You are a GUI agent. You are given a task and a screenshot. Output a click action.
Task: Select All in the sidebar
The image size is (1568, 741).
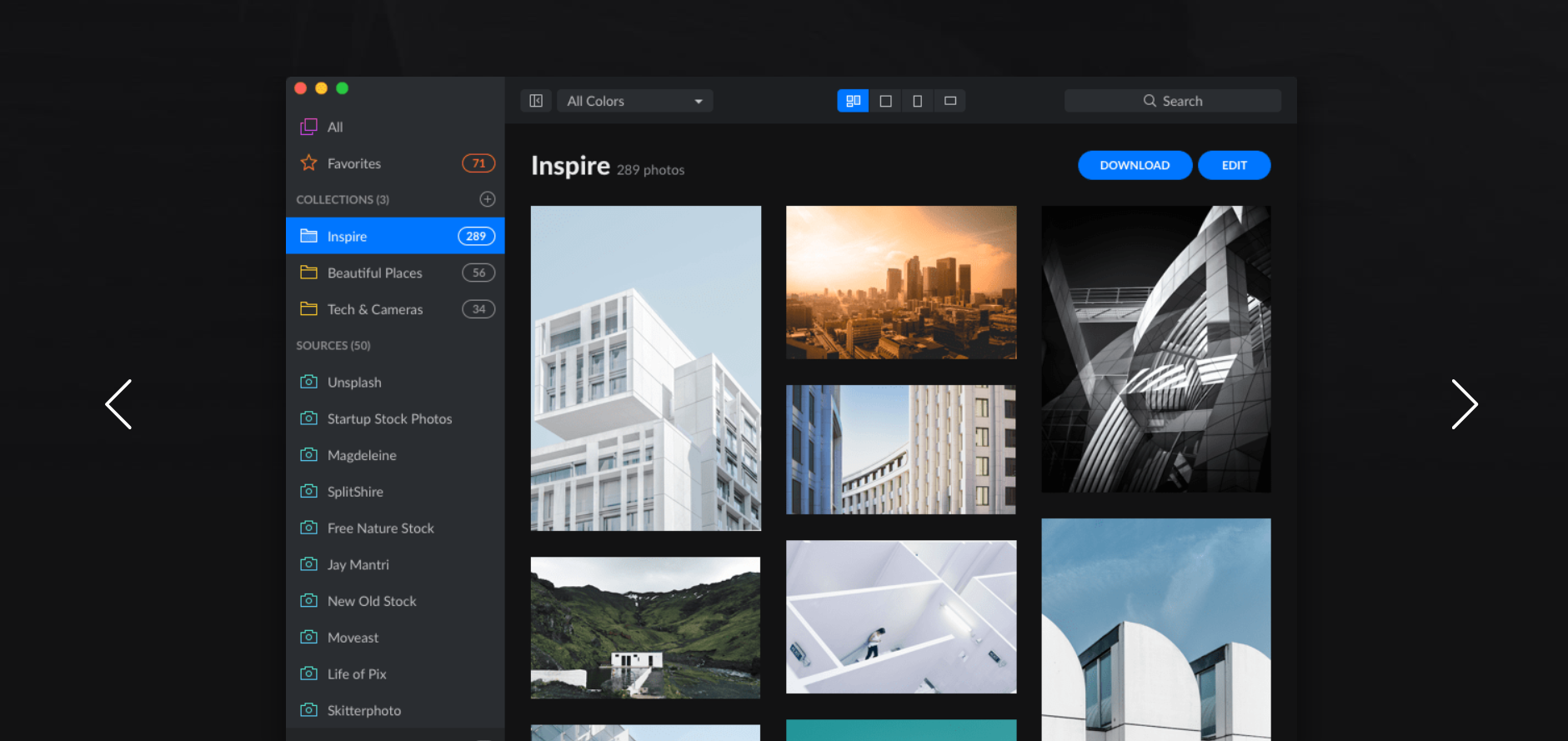(x=395, y=127)
